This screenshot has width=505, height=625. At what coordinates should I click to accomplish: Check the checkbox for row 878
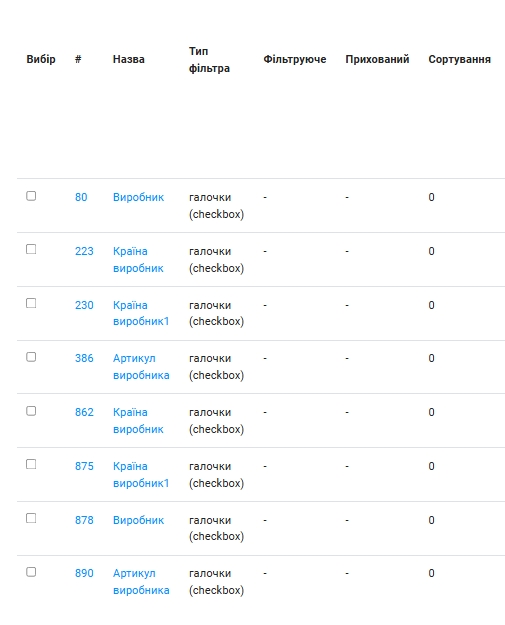click(31, 518)
